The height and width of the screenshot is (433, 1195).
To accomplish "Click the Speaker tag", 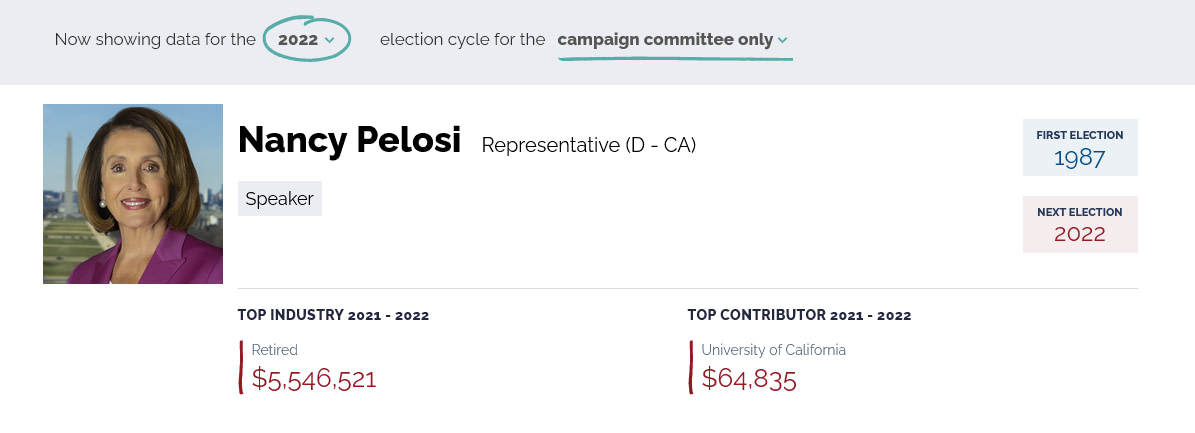I will click(280, 199).
